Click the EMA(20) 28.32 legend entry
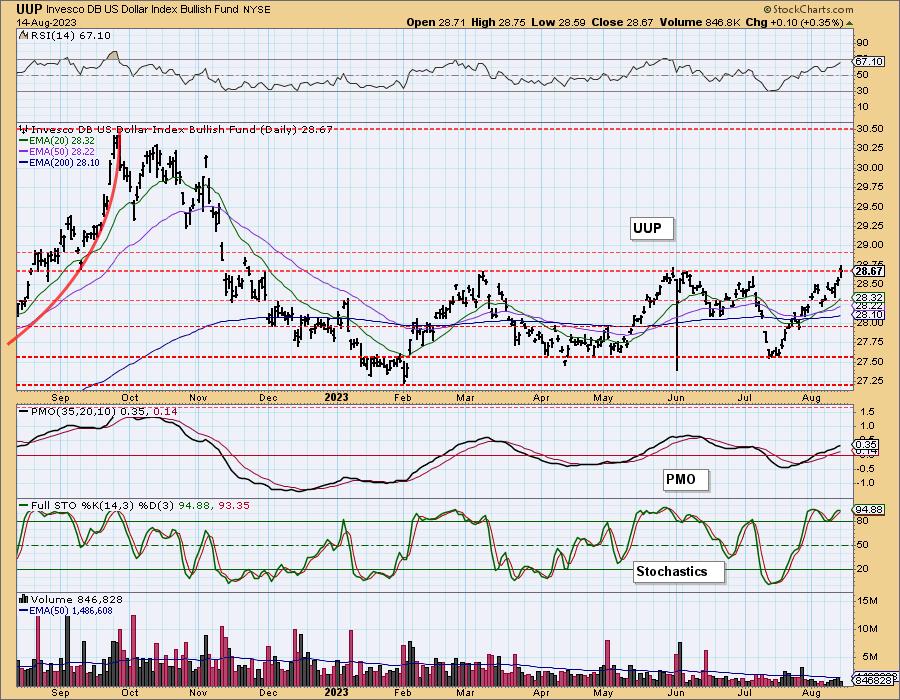 coord(57,141)
